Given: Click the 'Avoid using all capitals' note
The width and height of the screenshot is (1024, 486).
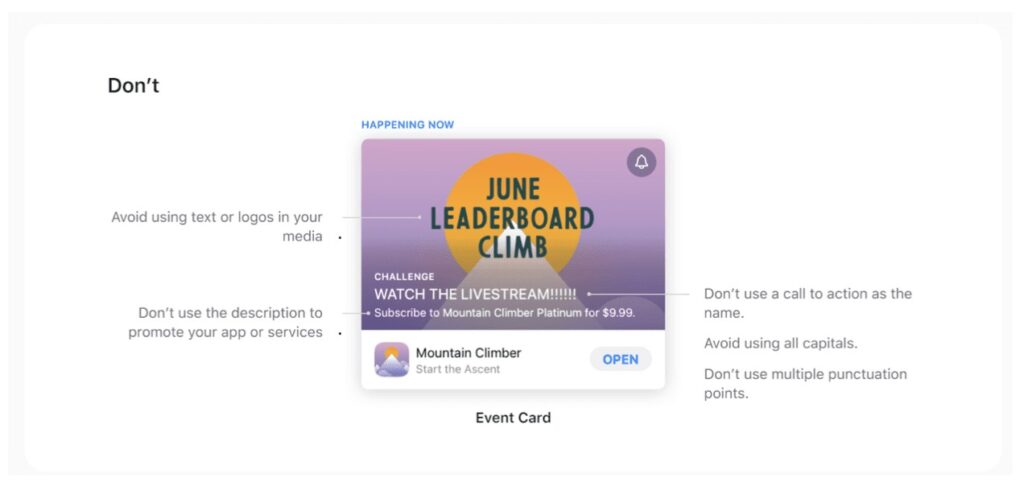Looking at the screenshot, I should [780, 344].
